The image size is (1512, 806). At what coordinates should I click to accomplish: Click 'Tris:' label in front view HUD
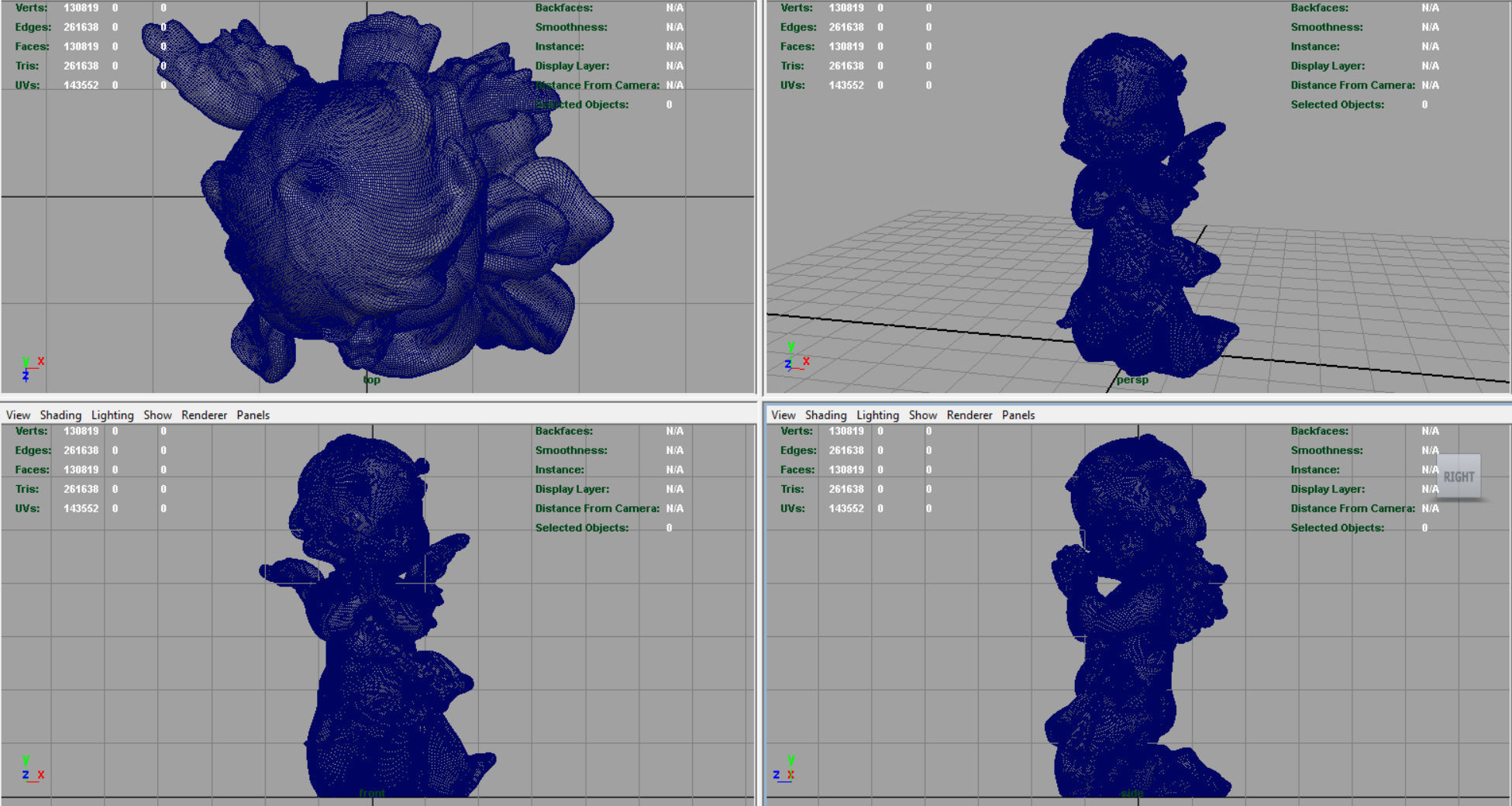27,489
